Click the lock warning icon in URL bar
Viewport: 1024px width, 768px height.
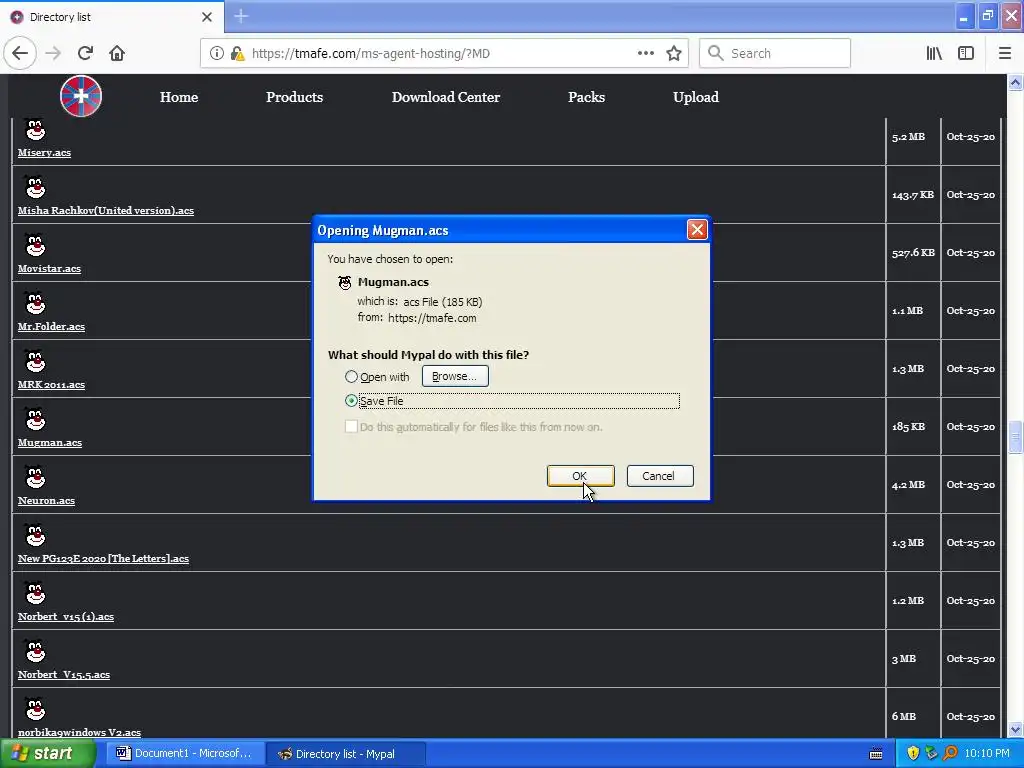click(237, 54)
